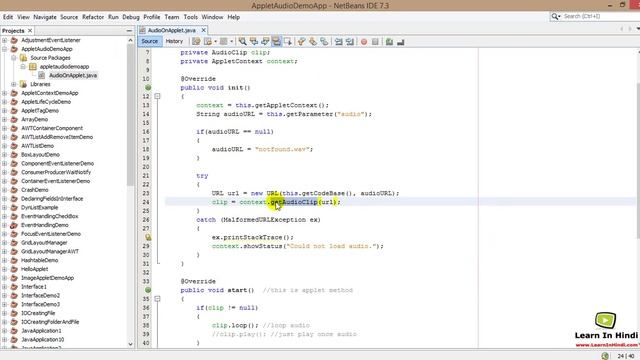Expand the AdjustmentEventListener project
The image size is (640, 360).
click(x=4, y=40)
